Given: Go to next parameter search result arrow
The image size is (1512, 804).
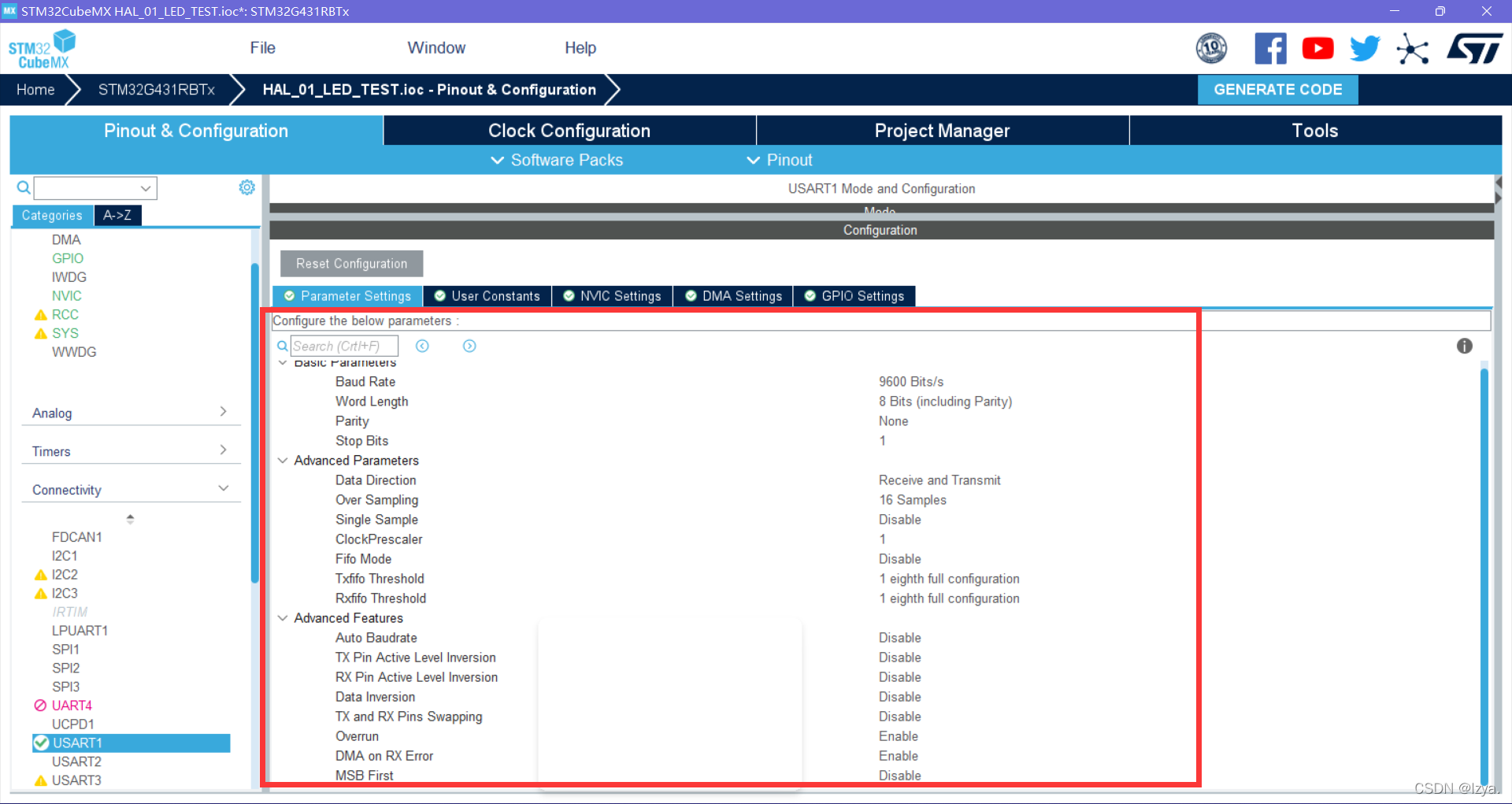Looking at the screenshot, I should pyautogui.click(x=469, y=346).
